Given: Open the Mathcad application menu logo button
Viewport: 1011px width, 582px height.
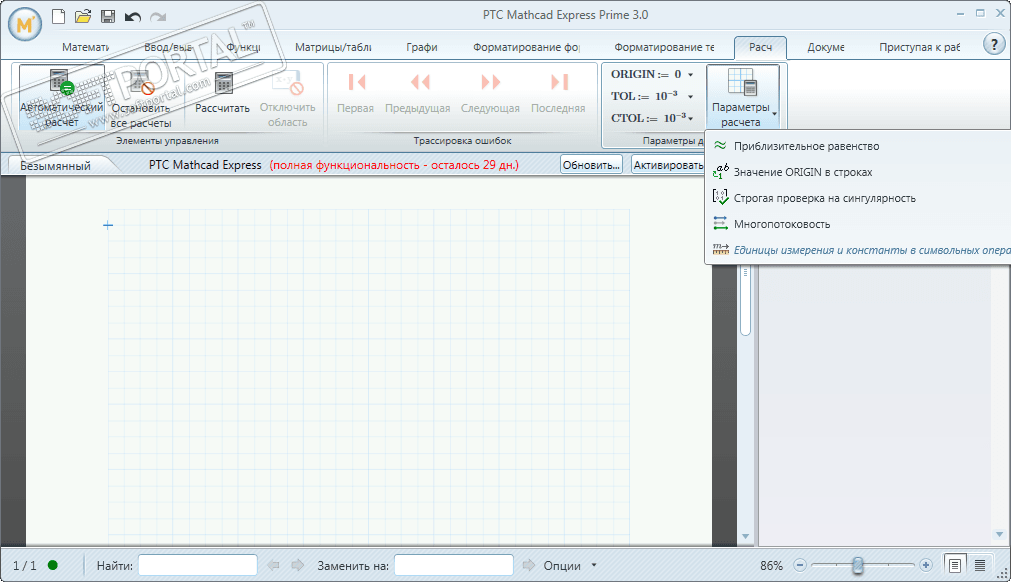Looking at the screenshot, I should [25, 24].
